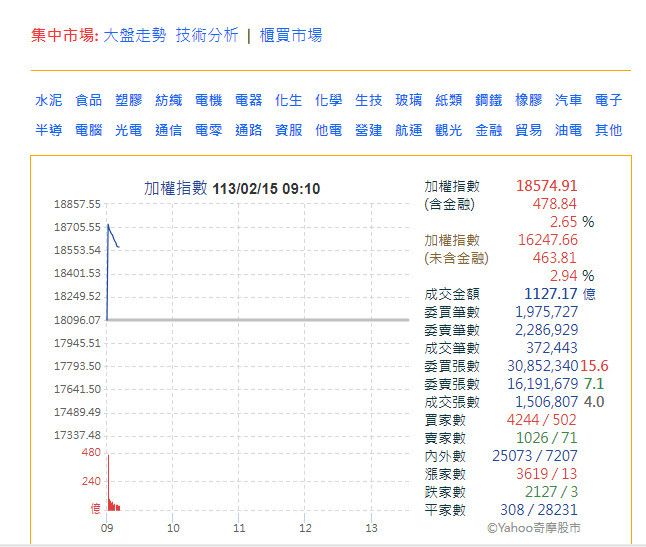The width and height of the screenshot is (646, 547).
Task: Select the 光電 sector link
Action: [129, 130]
